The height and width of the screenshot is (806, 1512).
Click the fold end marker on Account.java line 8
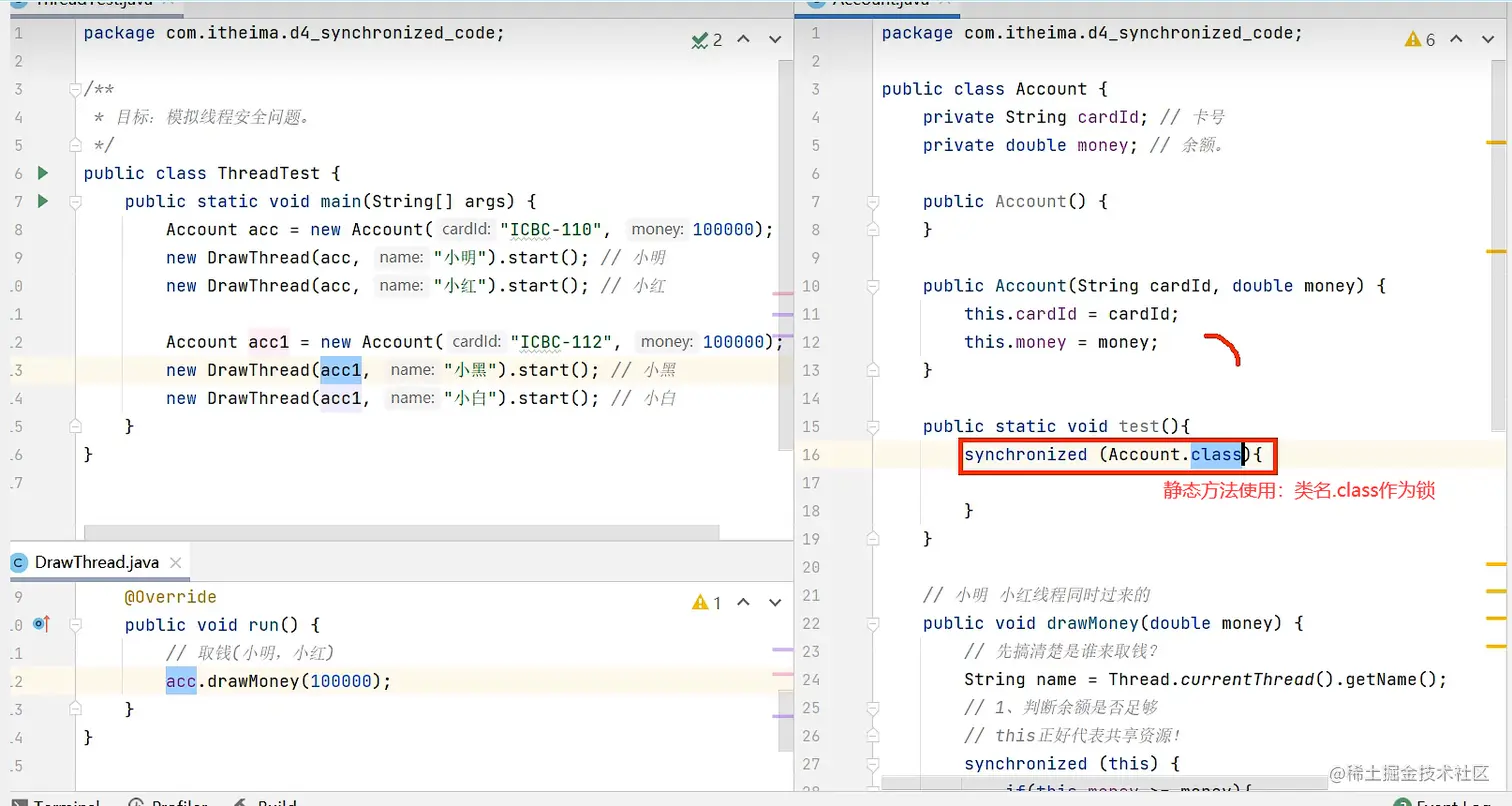click(873, 229)
